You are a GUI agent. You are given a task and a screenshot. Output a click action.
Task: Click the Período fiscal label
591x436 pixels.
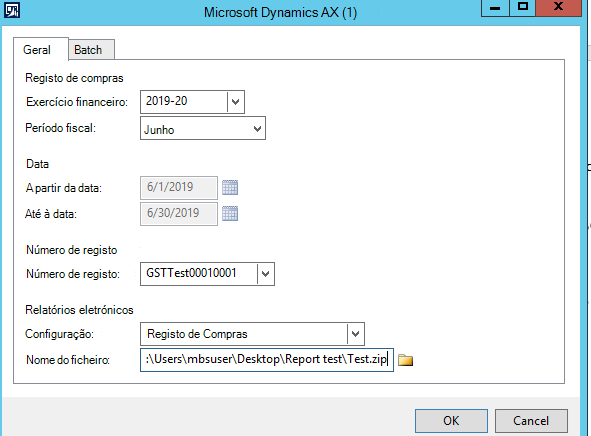pyautogui.click(x=61, y=128)
